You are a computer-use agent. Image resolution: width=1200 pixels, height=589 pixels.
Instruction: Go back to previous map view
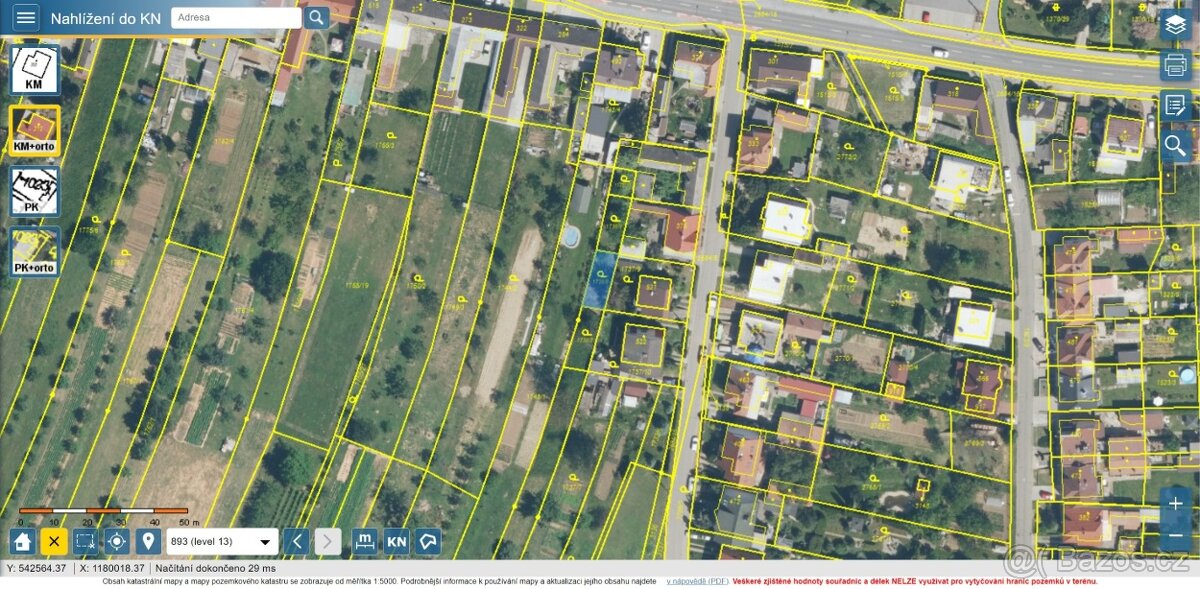[x=296, y=542]
